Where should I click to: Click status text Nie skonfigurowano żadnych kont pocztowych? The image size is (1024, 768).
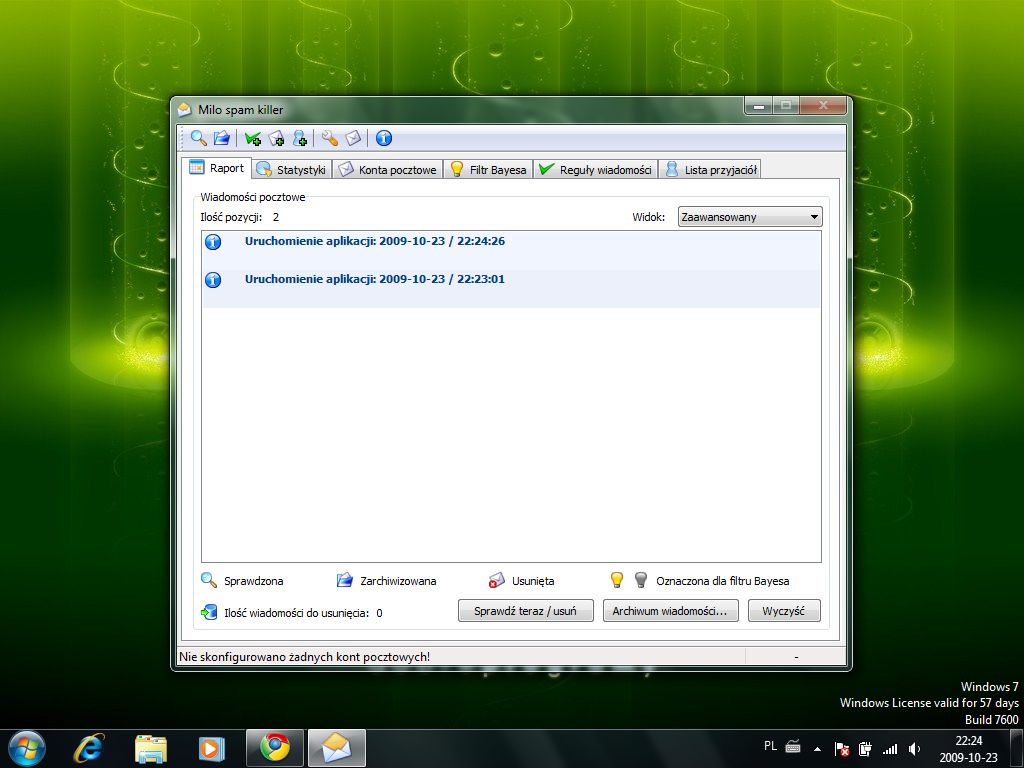click(304, 656)
